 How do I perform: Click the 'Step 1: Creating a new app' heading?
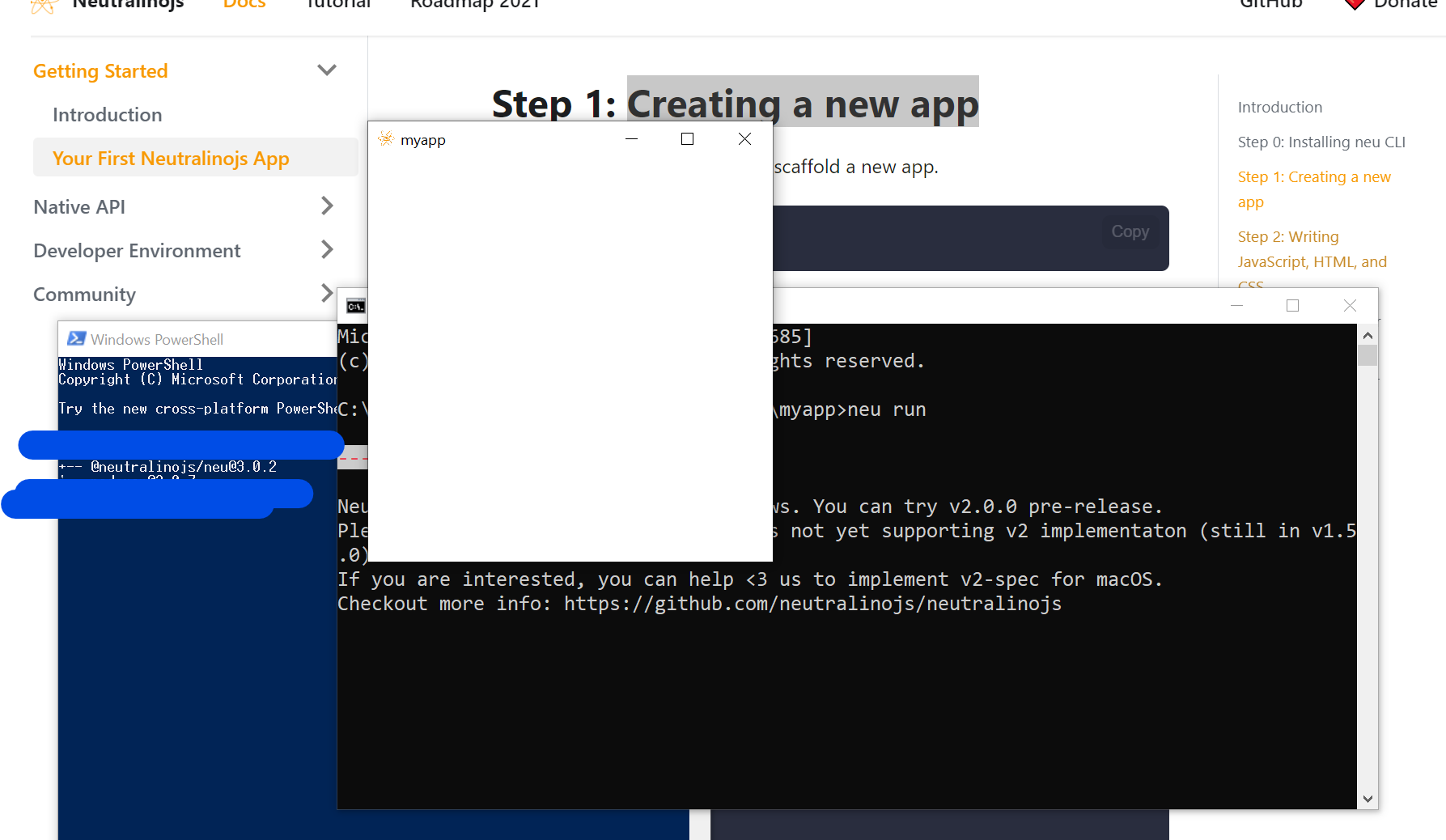pos(735,104)
